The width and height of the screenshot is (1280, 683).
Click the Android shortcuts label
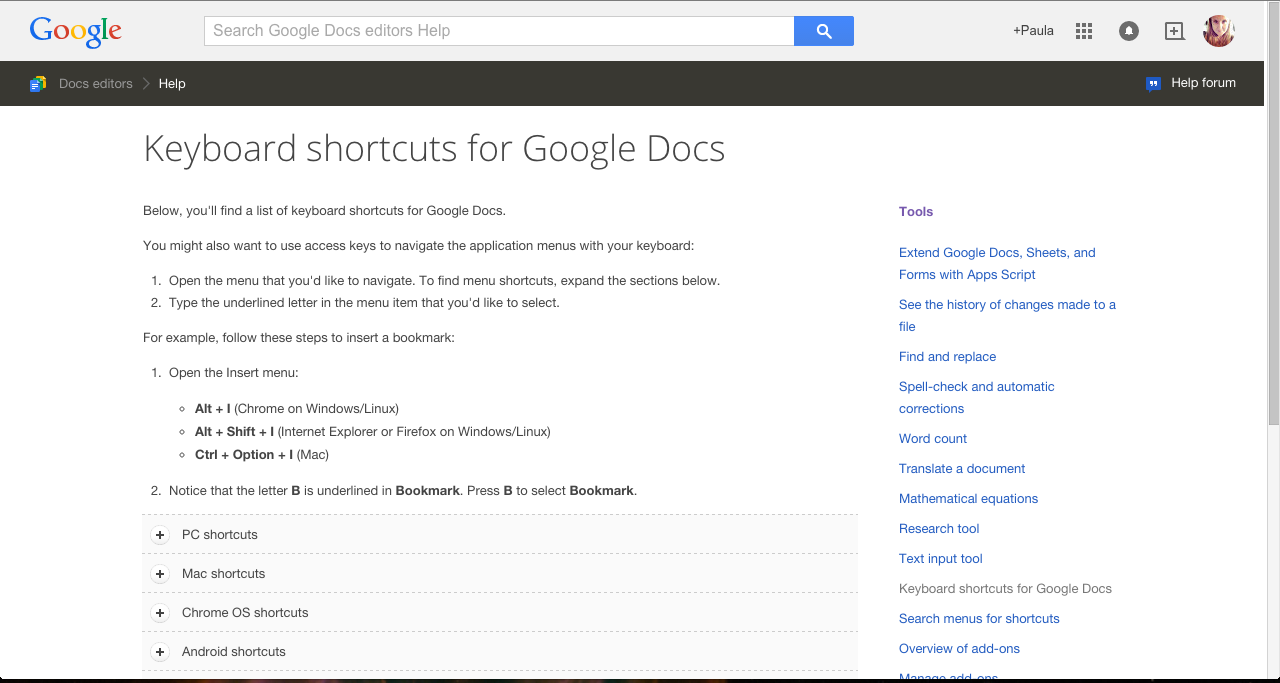[234, 652]
